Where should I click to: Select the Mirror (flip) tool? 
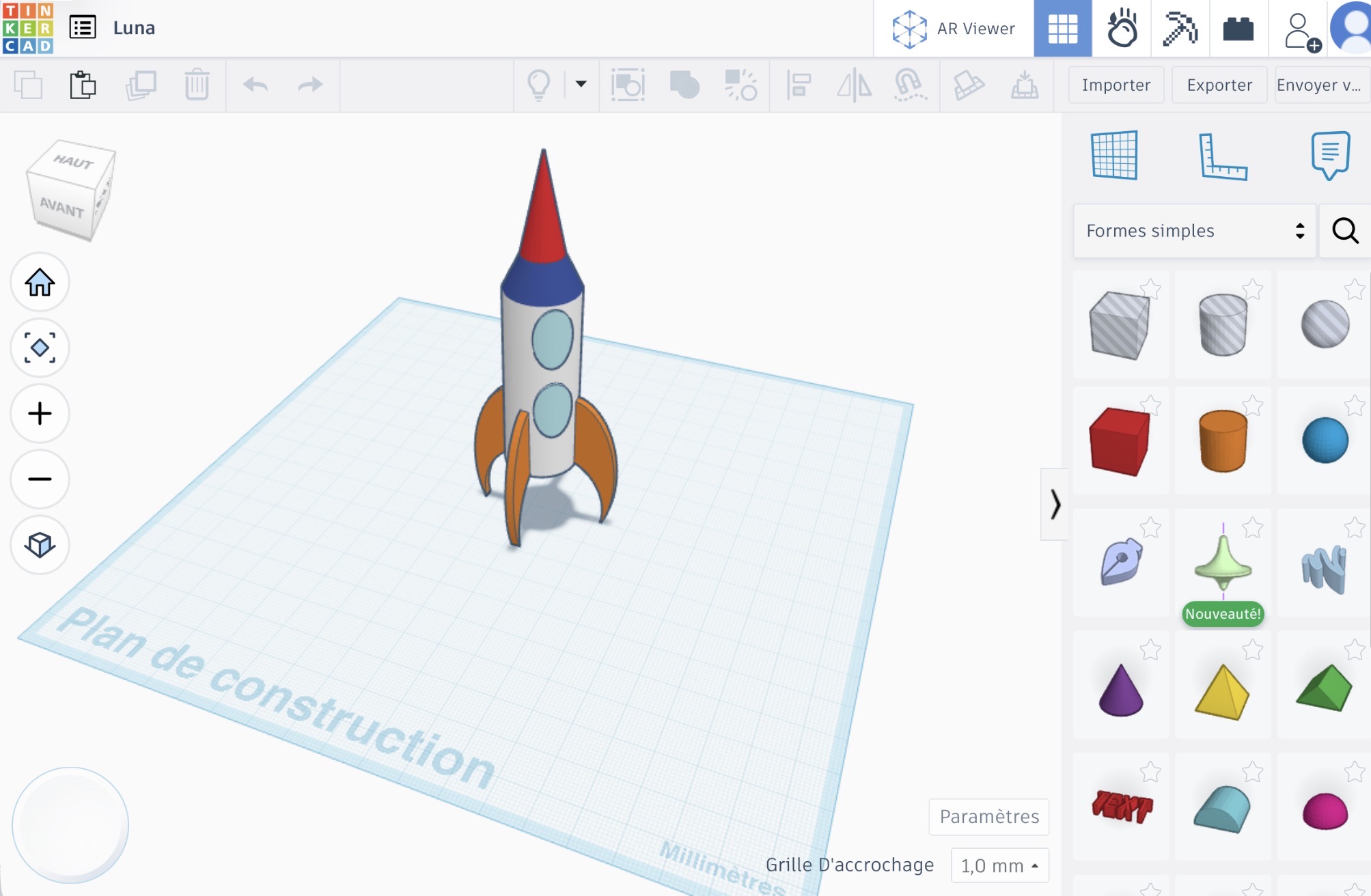click(x=854, y=85)
